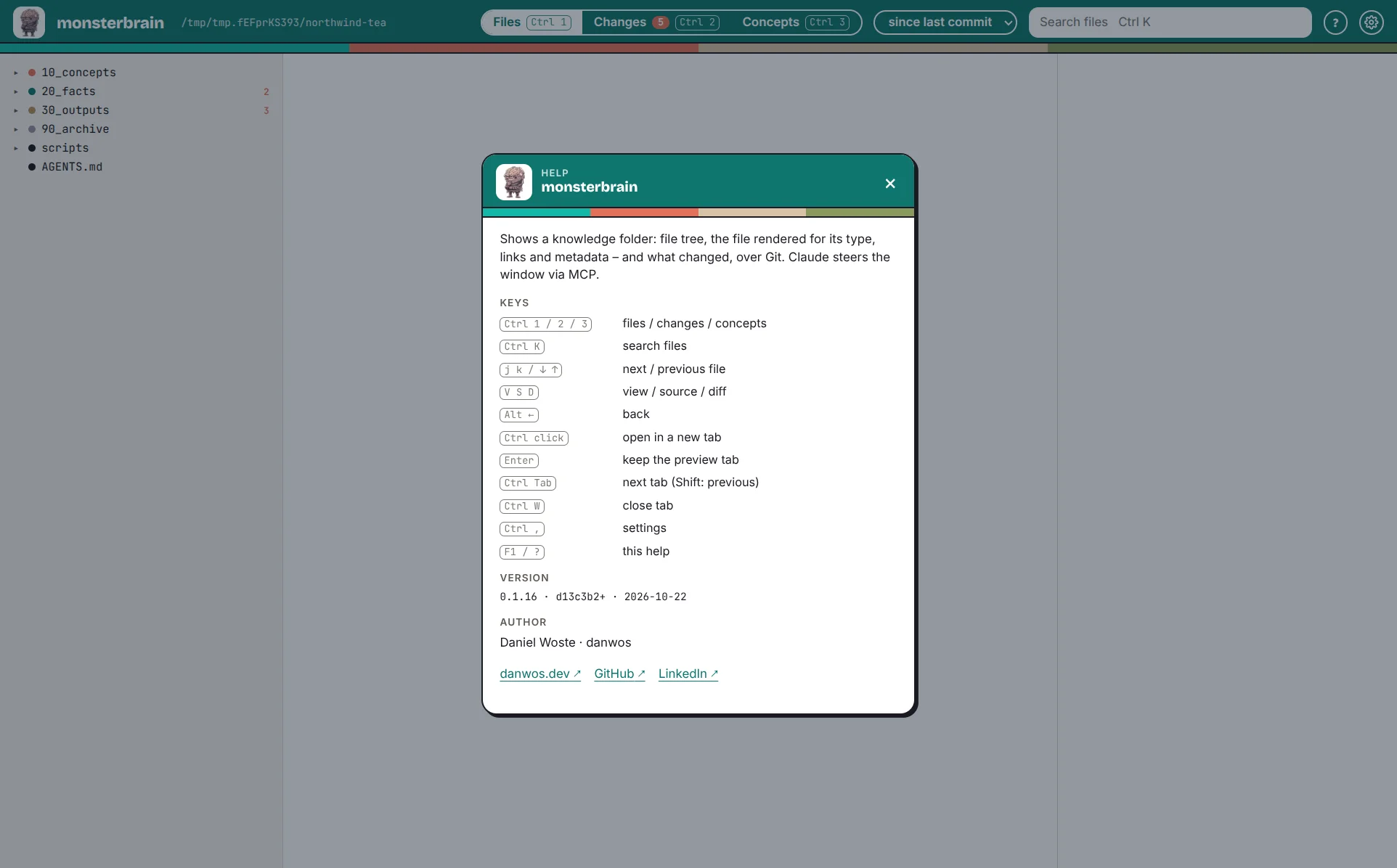Open the AGENTS.md file

pyautogui.click(x=72, y=167)
